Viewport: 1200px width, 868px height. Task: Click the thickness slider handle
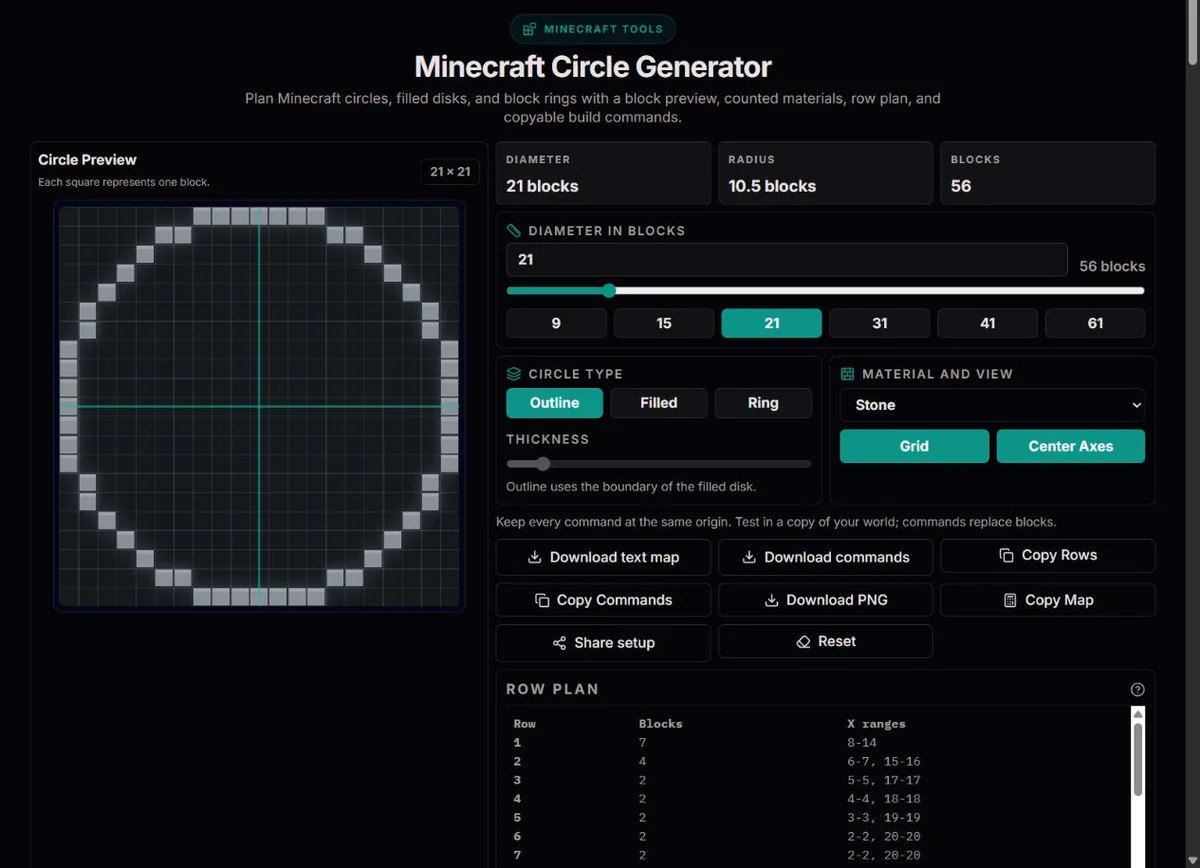543,464
